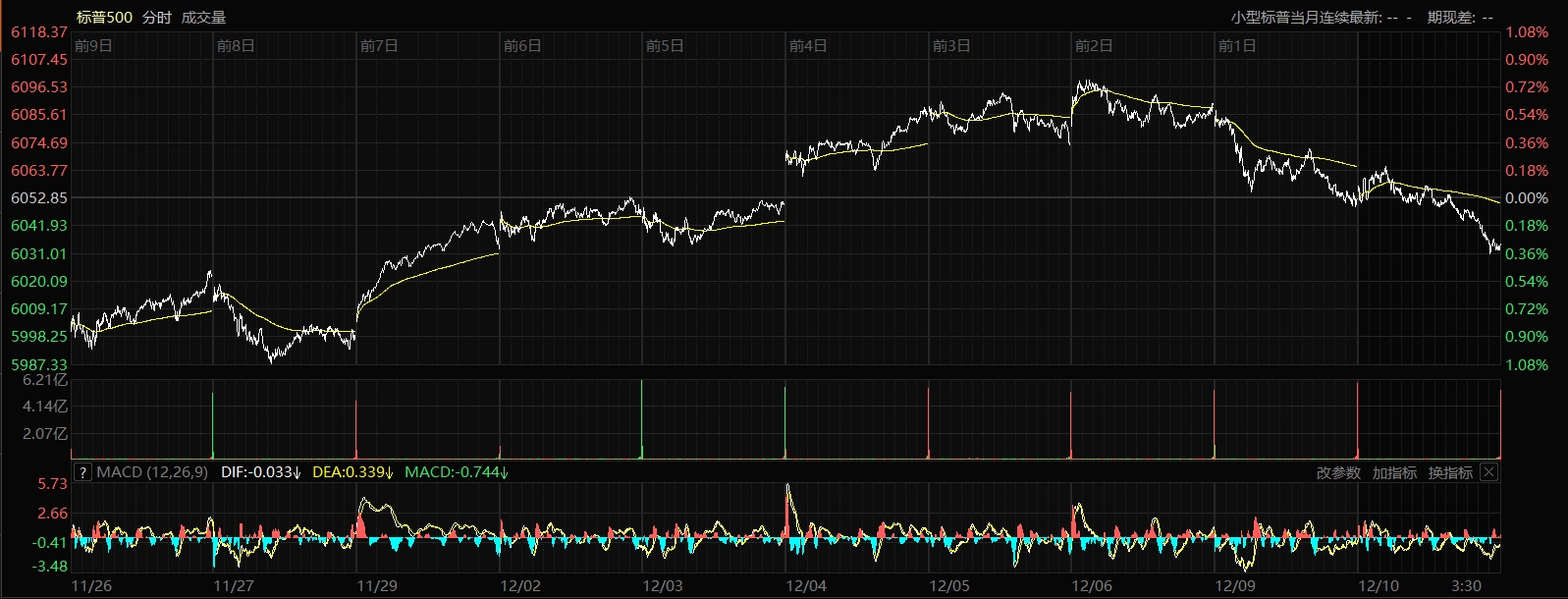Click the 11/26 date label

[x=92, y=586]
